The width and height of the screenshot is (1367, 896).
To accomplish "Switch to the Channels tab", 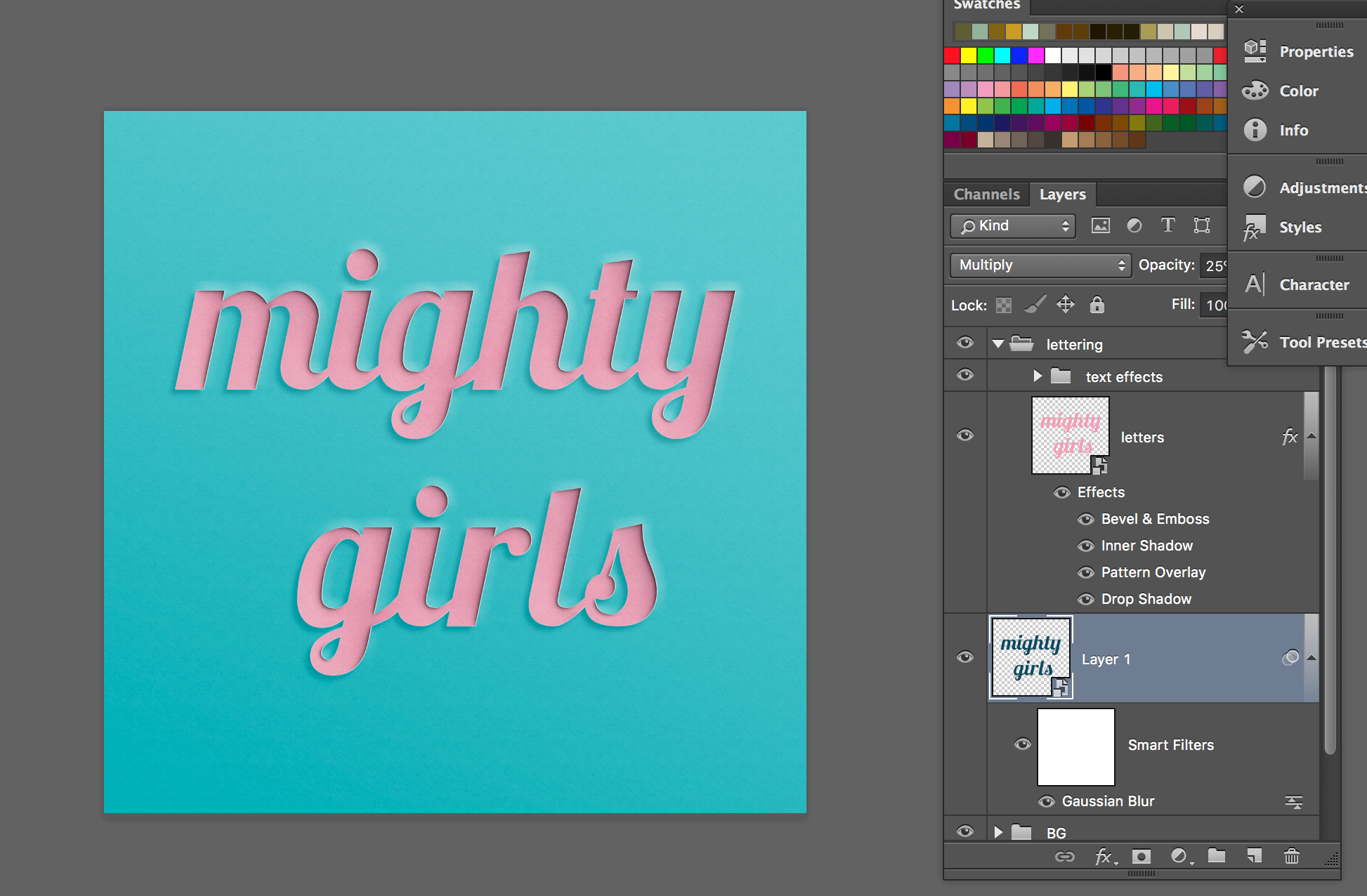I will pyautogui.click(x=986, y=195).
